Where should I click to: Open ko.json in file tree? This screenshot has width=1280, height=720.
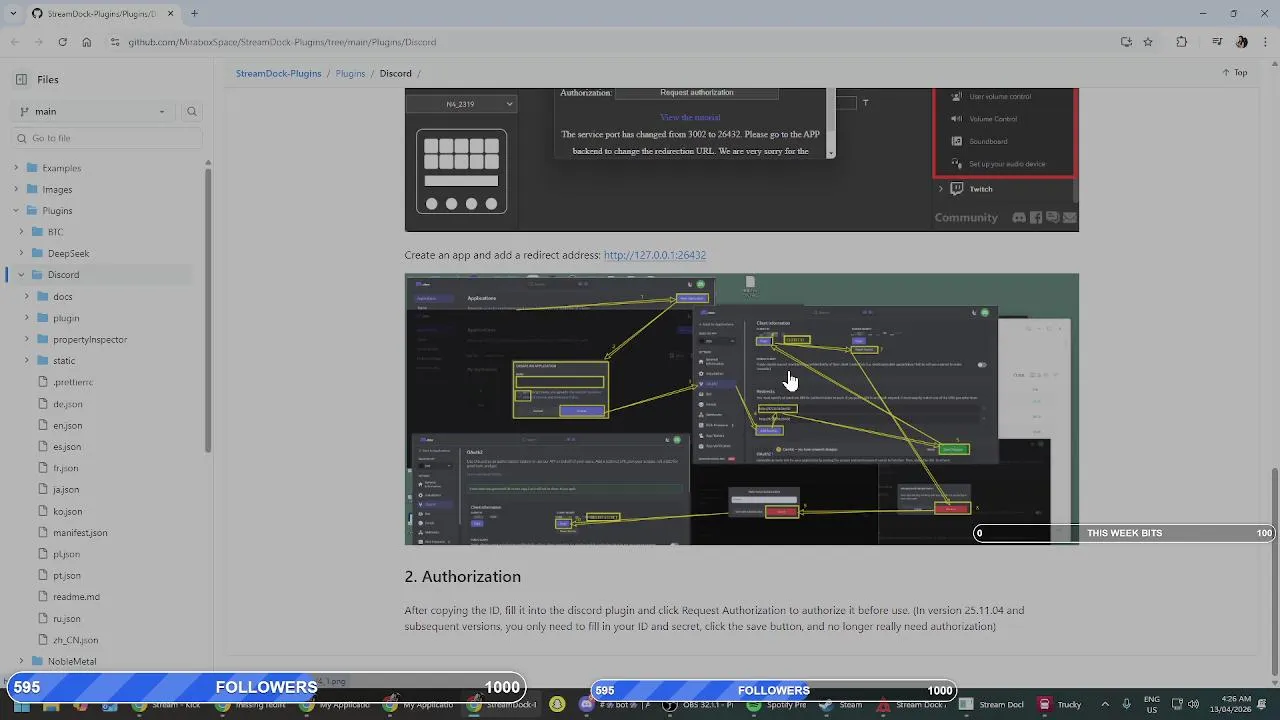click(67, 511)
